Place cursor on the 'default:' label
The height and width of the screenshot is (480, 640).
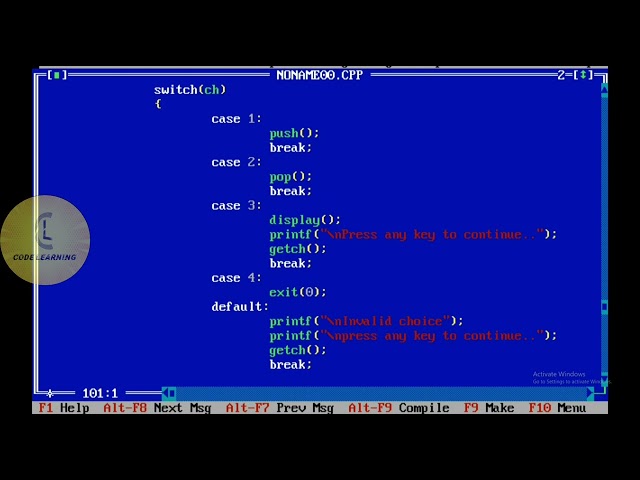pyautogui.click(x=240, y=307)
